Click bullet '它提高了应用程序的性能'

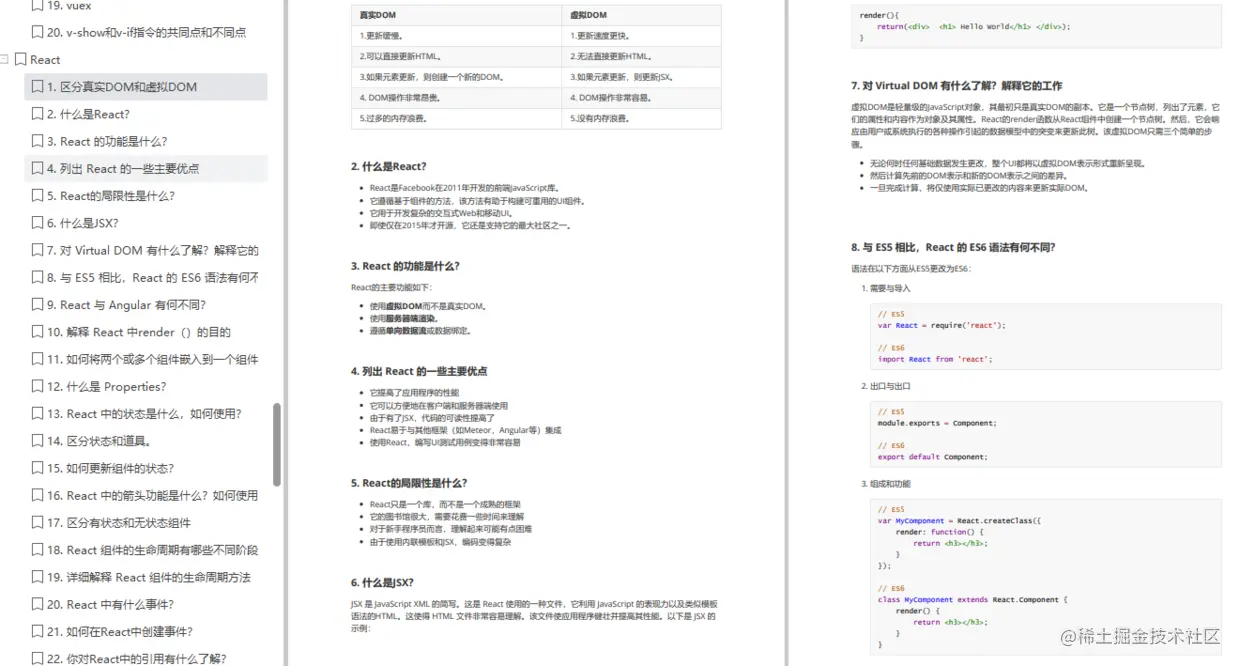tap(415, 393)
